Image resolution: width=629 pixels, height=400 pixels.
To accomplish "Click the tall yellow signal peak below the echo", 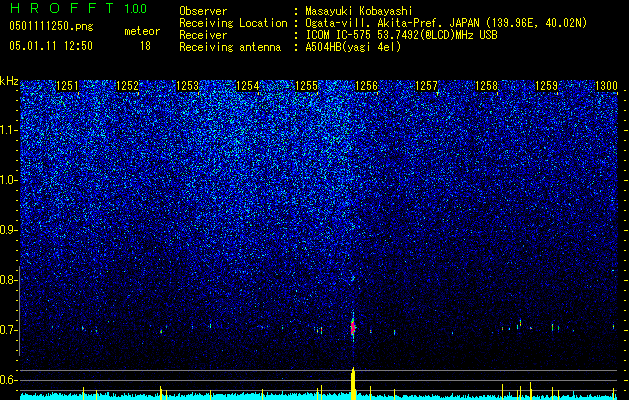I will [x=353, y=384].
